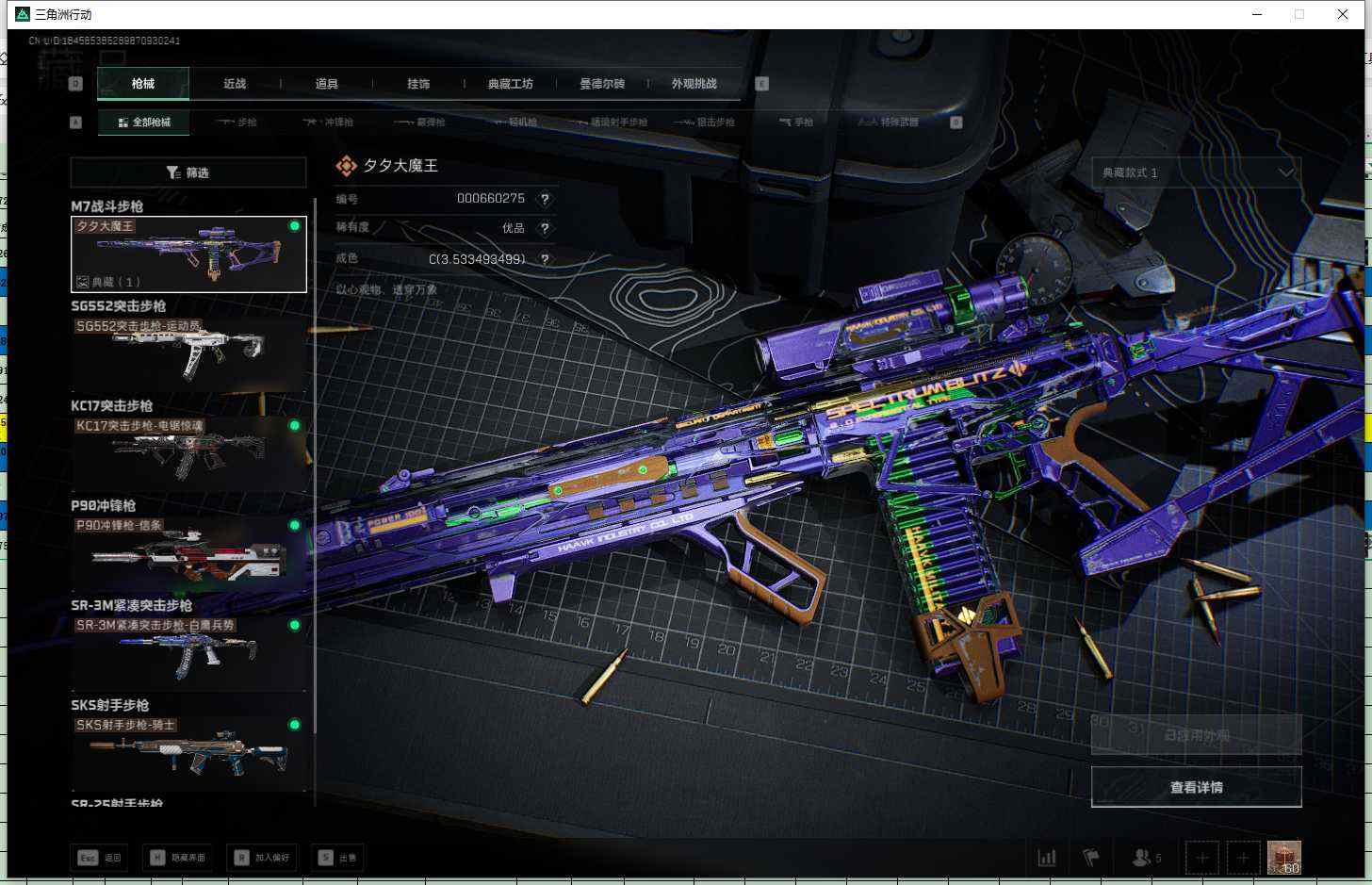Filter weapons by 冲锋枪 category
Viewport: 1372px width, 885px height.
[x=328, y=123]
